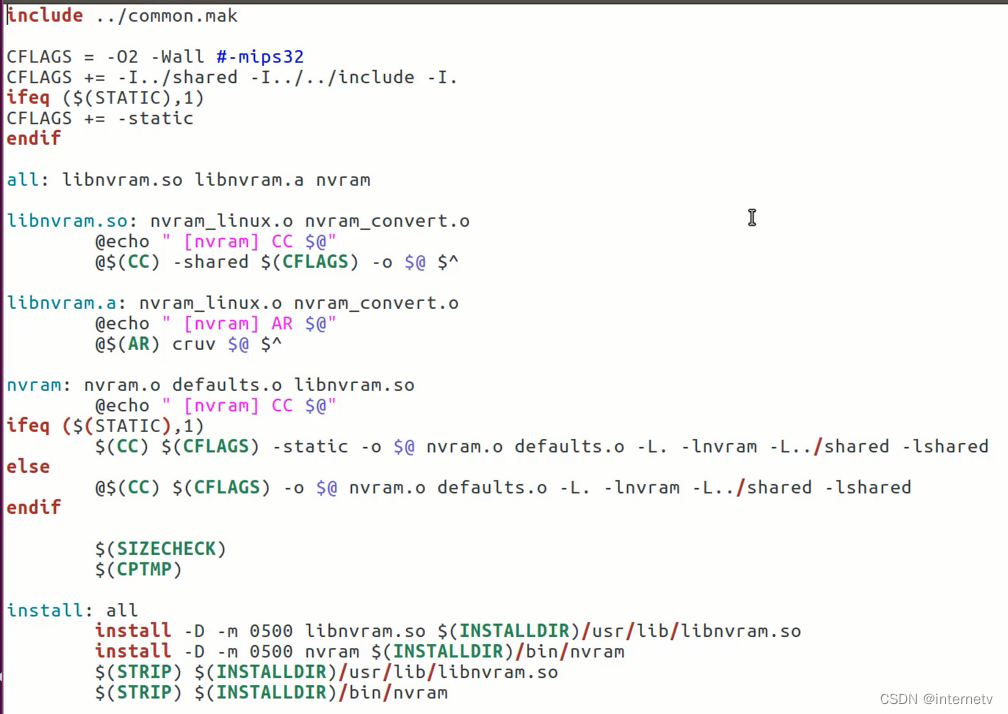Click the 'else' keyword
The height and width of the screenshot is (714, 1008).
[28, 467]
